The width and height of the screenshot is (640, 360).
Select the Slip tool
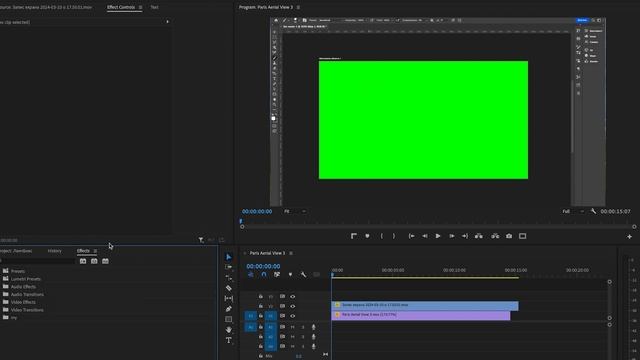229,298
